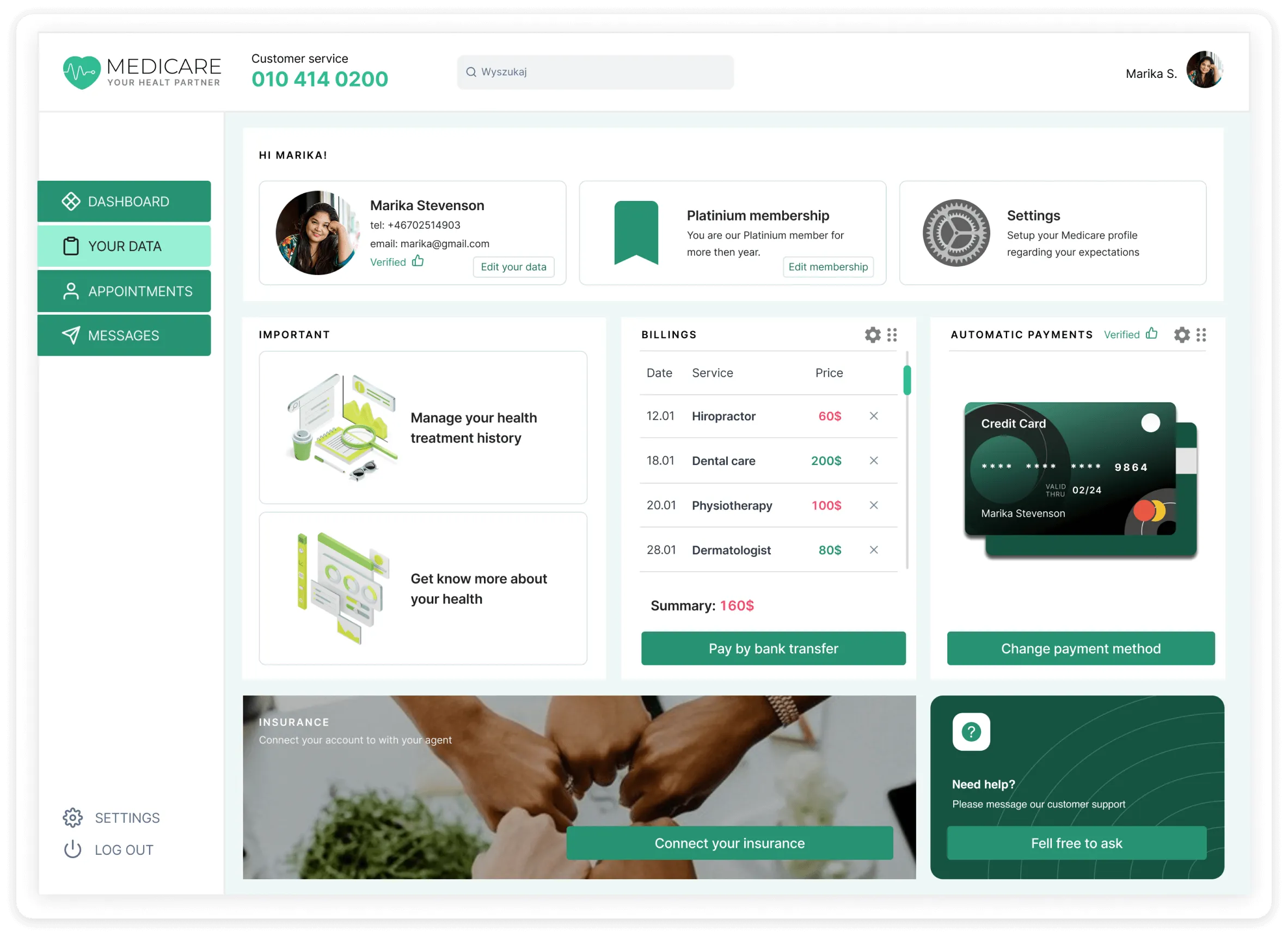
Task: Select the Messages paper plane icon
Action: pos(71,335)
